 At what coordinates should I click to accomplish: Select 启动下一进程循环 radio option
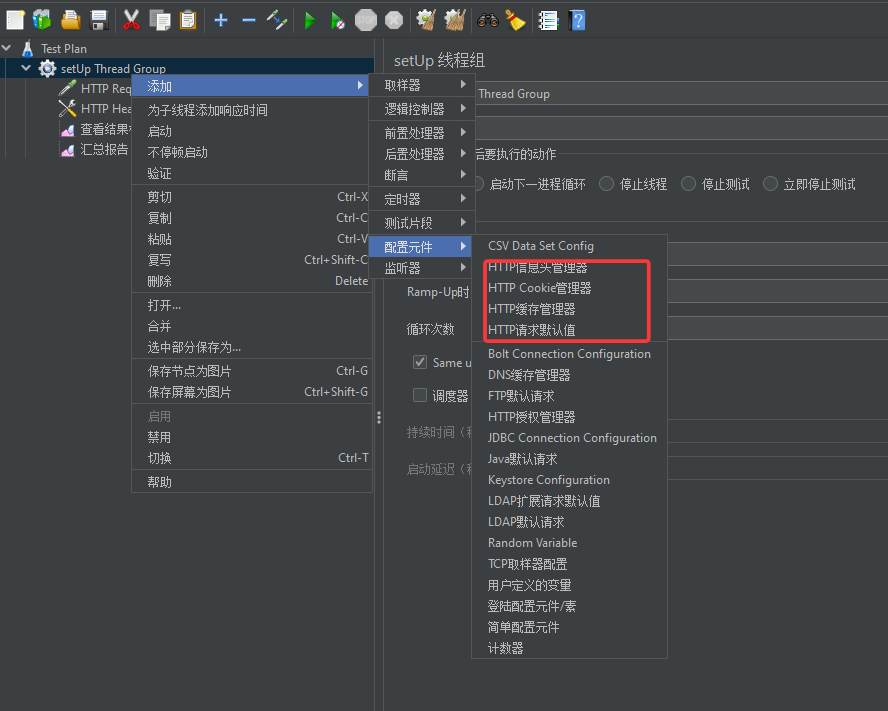(x=537, y=184)
